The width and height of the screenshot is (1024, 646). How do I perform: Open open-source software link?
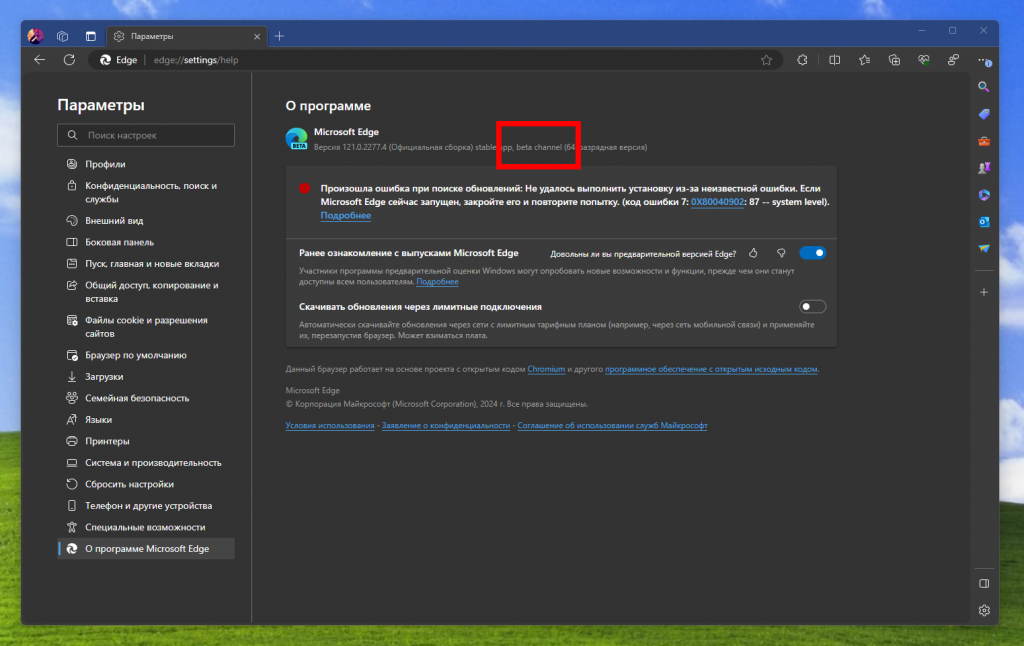[711, 369]
